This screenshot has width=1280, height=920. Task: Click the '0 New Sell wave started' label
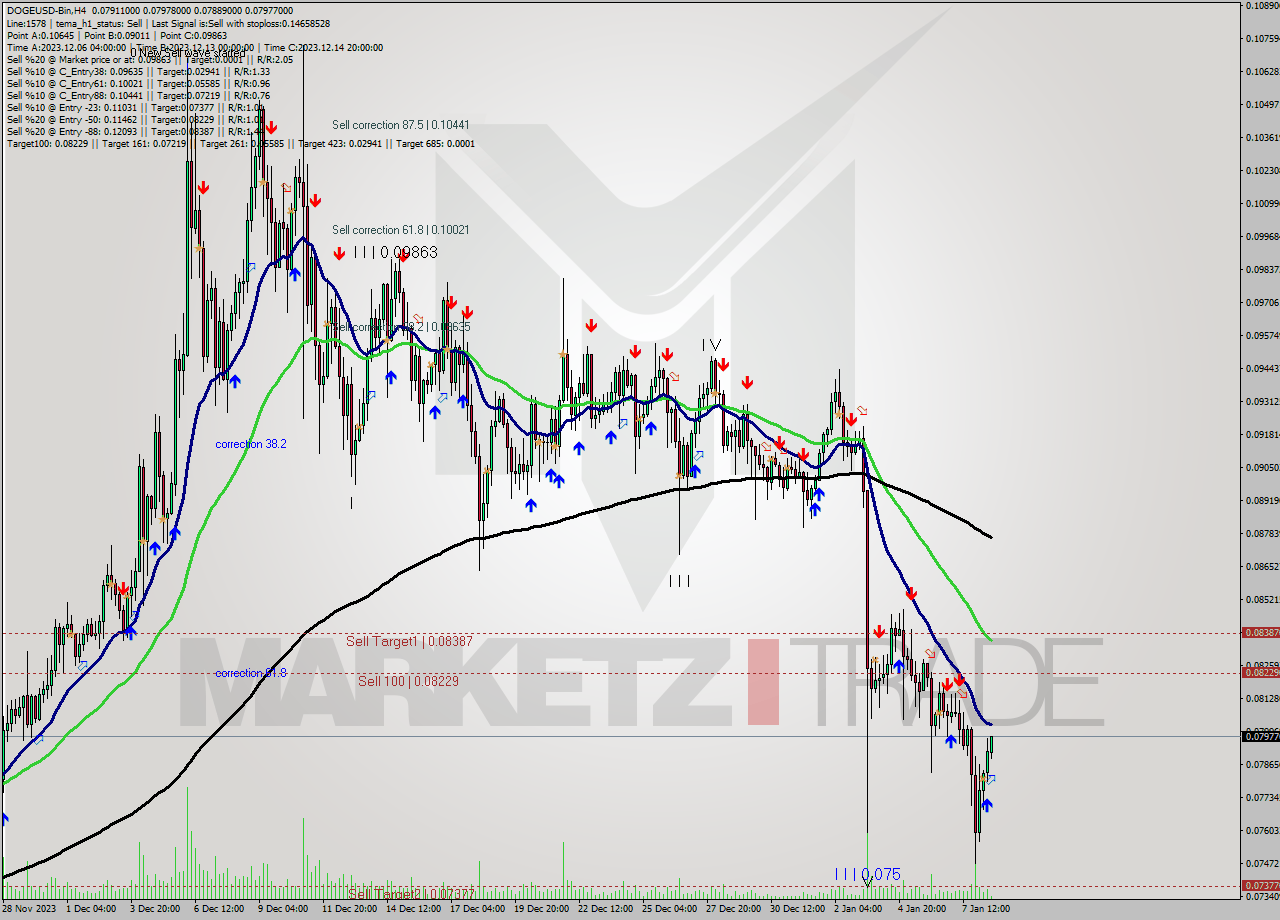(x=188, y=53)
